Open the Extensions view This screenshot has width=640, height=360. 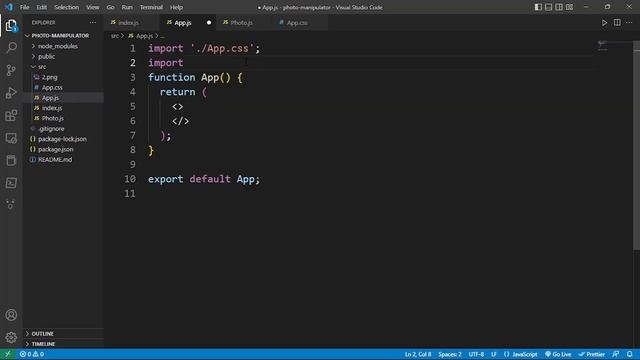coord(11,116)
